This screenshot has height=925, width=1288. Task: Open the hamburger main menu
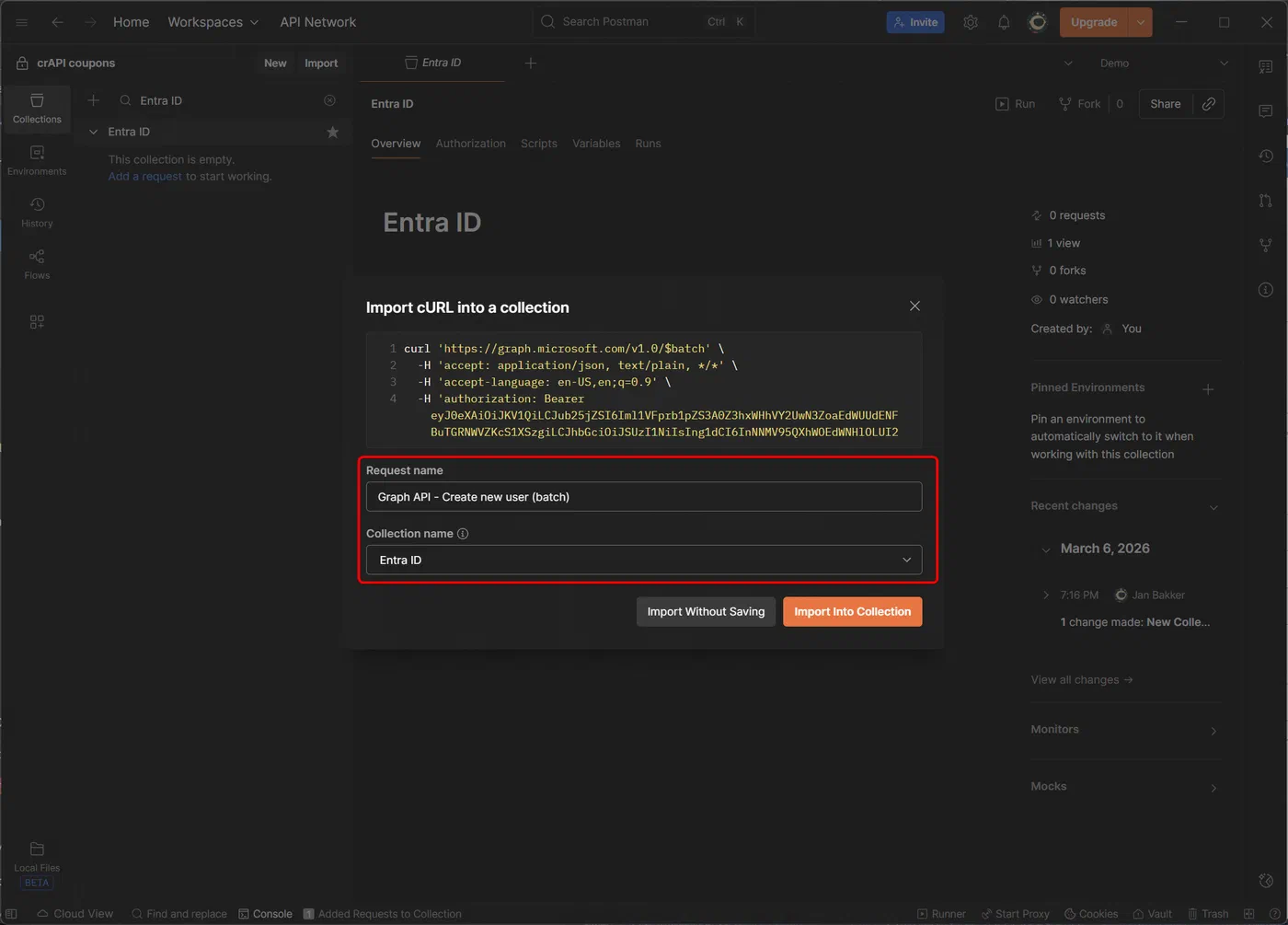click(22, 22)
